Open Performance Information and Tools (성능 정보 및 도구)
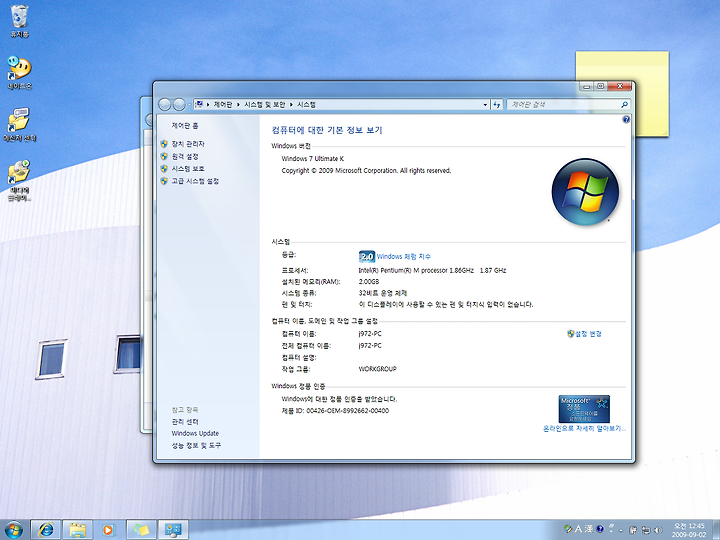 (196, 445)
